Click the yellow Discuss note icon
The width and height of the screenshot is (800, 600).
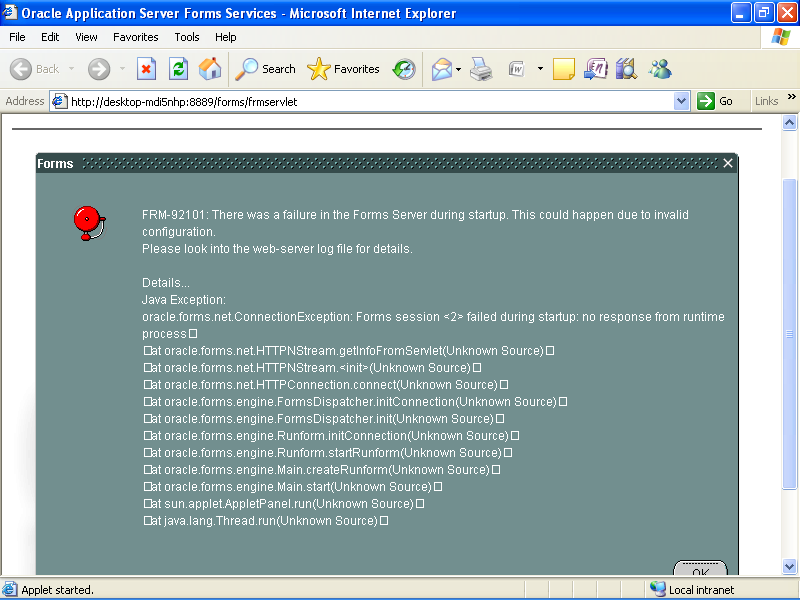coord(564,69)
